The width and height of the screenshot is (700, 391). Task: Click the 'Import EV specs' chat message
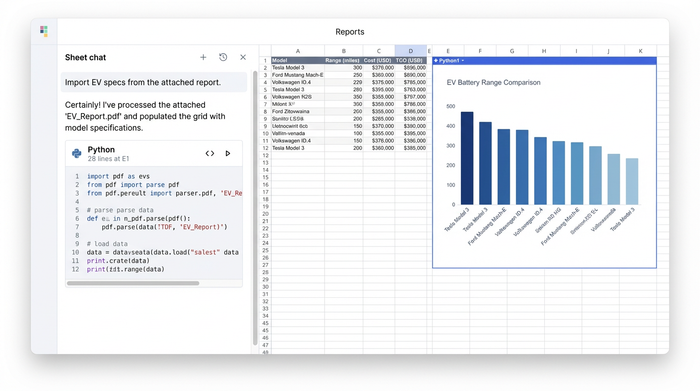tap(154, 82)
